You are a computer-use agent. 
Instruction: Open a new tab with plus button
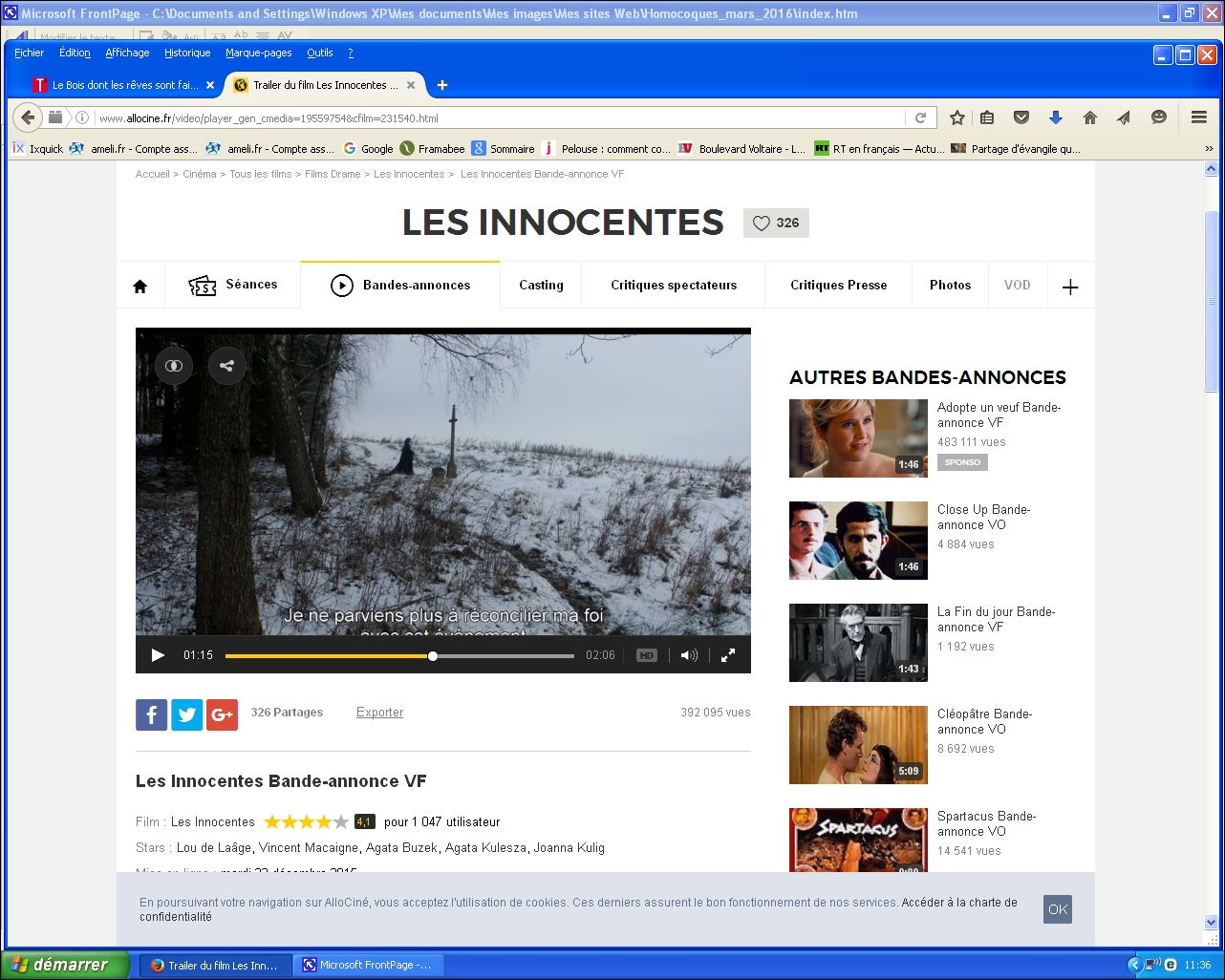pyautogui.click(x=442, y=85)
